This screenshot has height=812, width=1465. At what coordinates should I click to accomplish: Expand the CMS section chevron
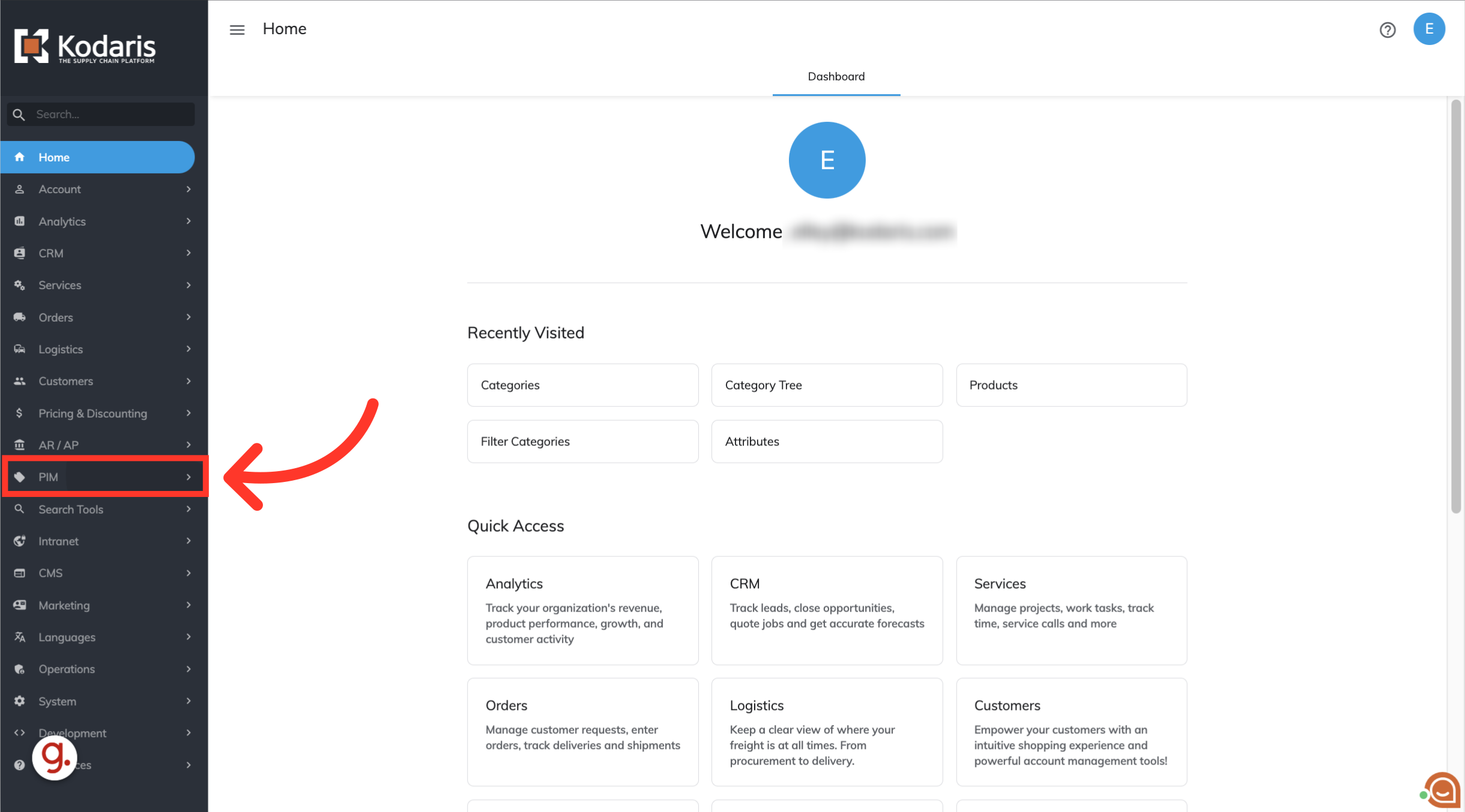(x=189, y=573)
